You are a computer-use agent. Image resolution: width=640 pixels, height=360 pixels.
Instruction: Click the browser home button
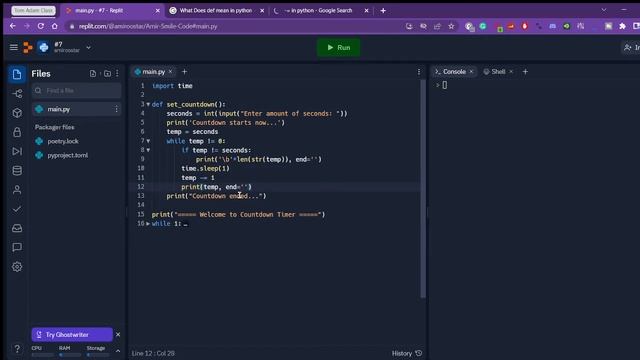coord(55,26)
